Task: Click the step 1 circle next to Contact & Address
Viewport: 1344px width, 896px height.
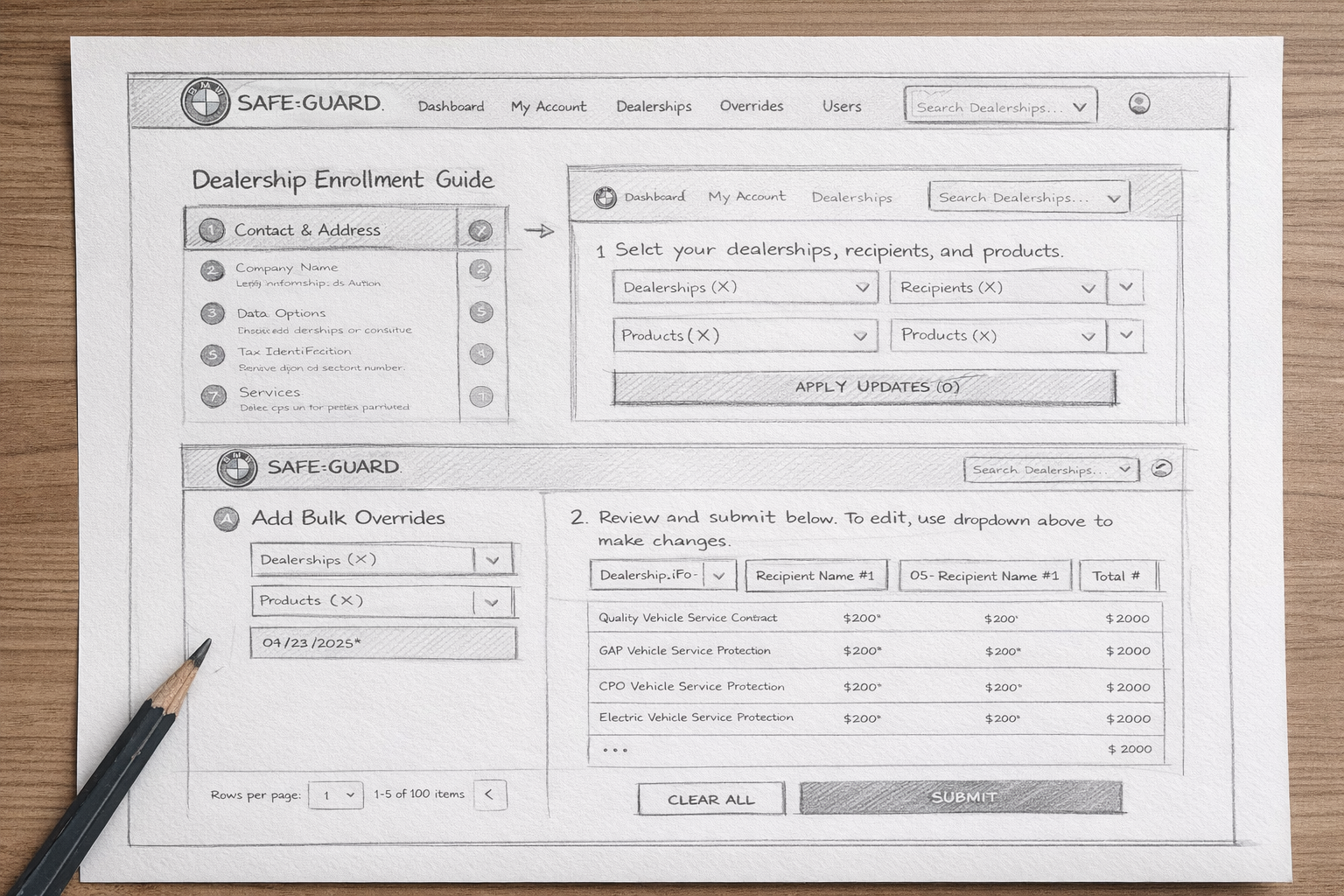Action: point(210,230)
